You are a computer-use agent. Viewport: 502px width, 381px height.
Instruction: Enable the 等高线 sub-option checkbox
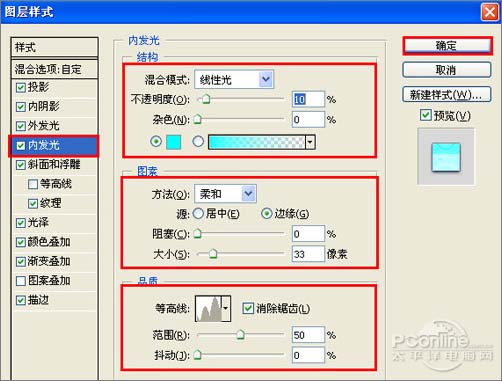click(33, 184)
